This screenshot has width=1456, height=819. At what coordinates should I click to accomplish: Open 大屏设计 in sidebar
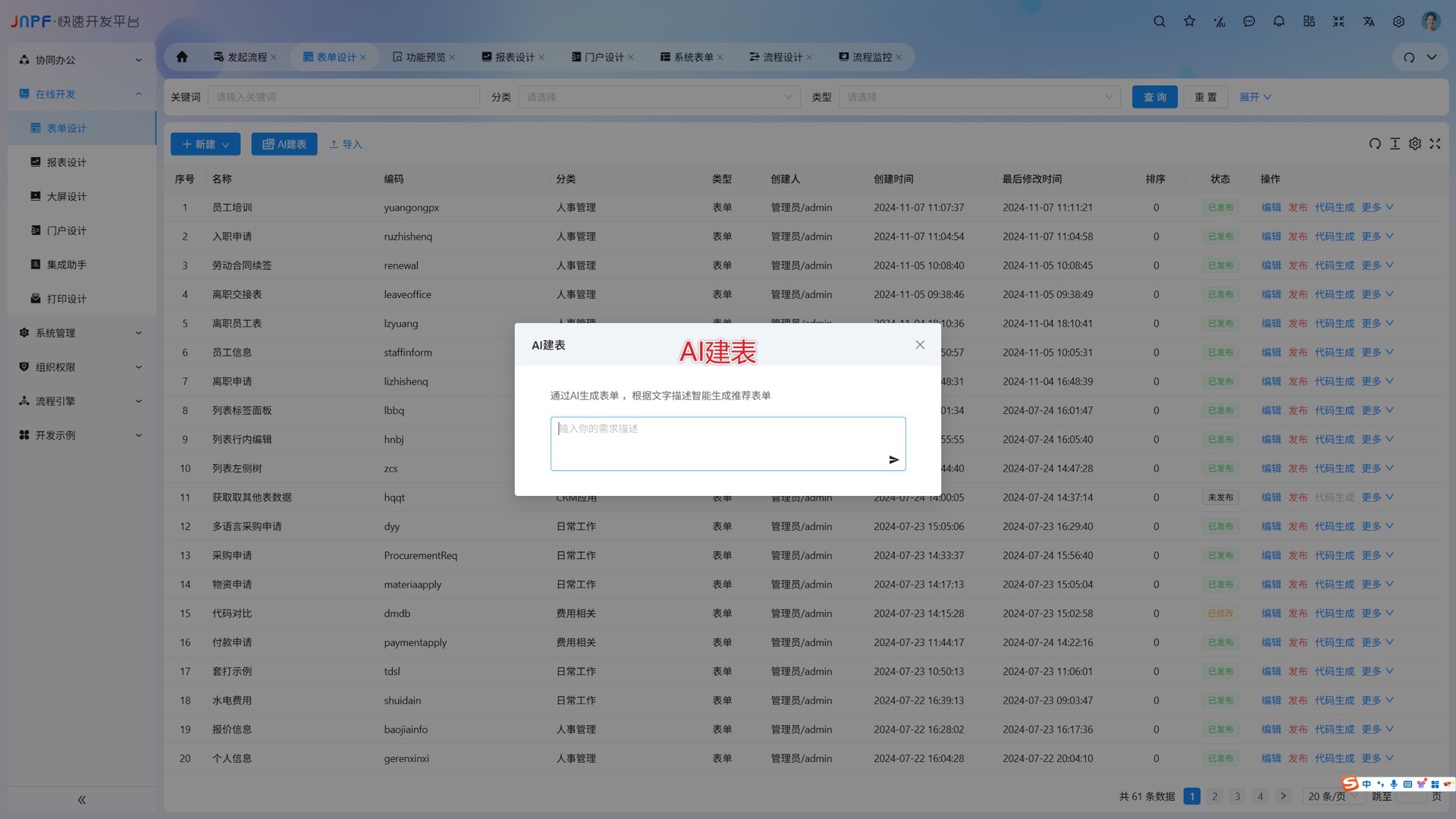click(x=67, y=196)
